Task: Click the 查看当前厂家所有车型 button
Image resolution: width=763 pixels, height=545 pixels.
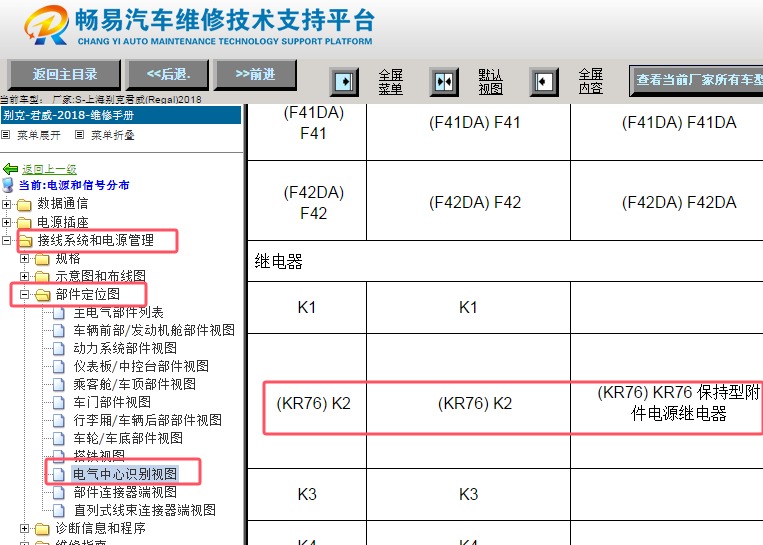Action: tap(696, 80)
